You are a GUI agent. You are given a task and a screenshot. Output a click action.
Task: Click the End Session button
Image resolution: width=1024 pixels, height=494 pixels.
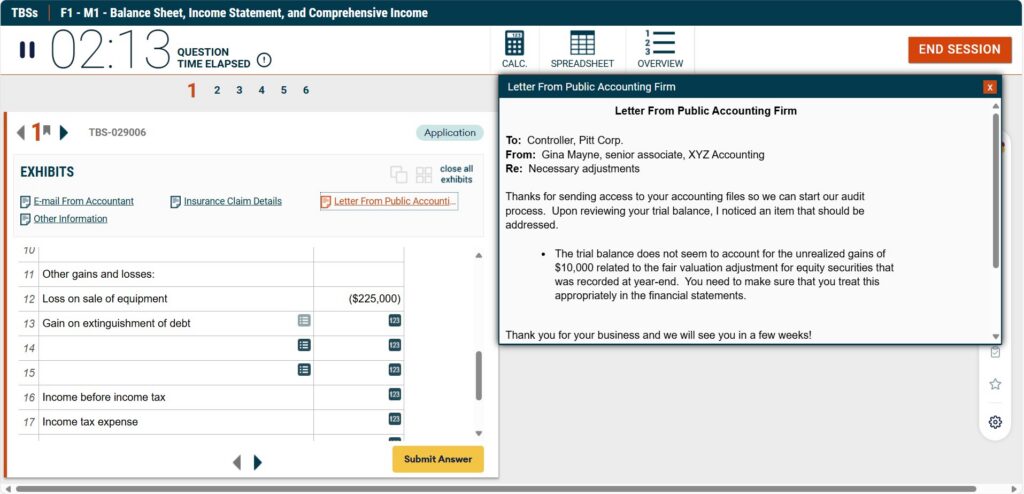959,49
